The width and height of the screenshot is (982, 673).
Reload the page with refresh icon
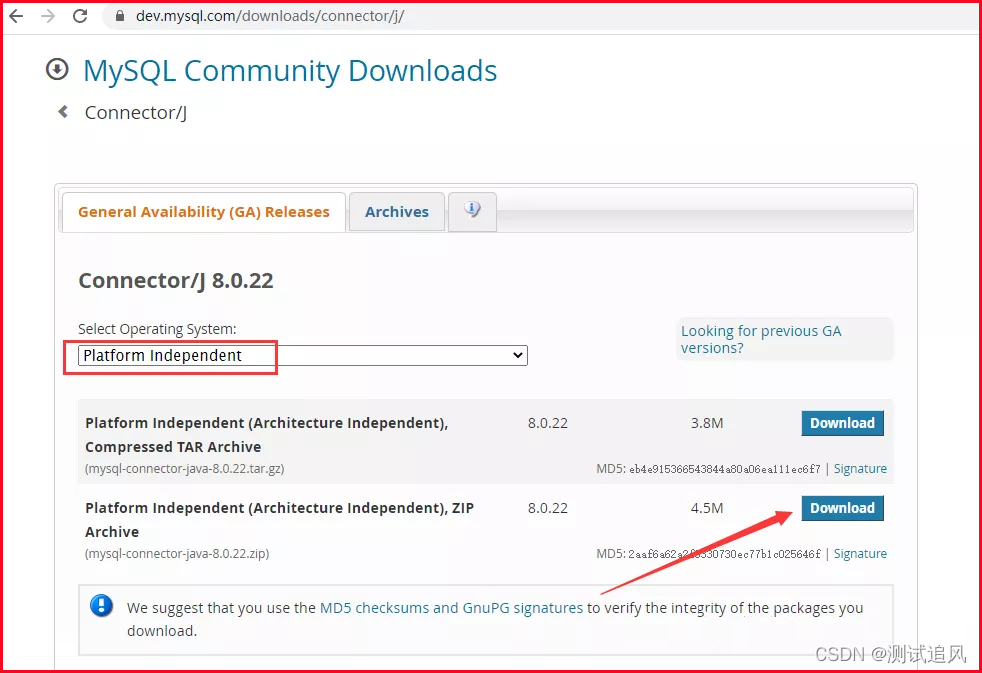click(x=80, y=16)
